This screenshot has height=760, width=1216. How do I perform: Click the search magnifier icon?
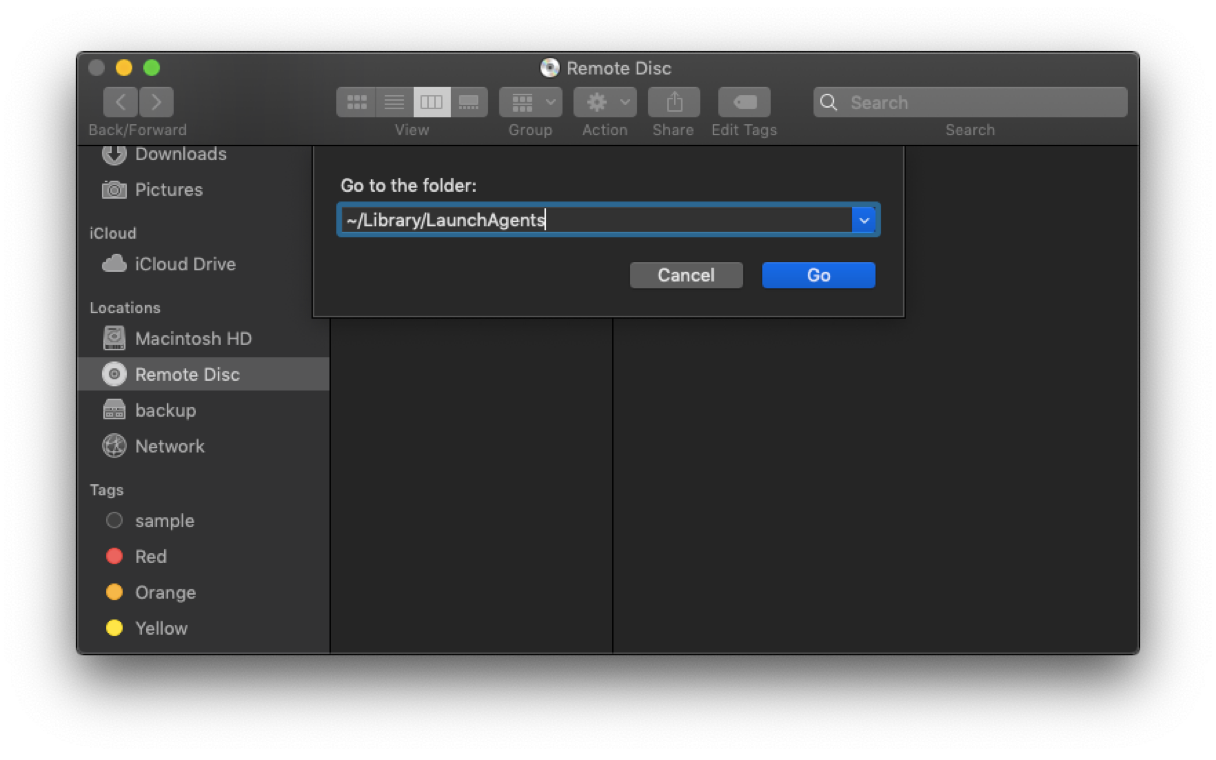[828, 102]
